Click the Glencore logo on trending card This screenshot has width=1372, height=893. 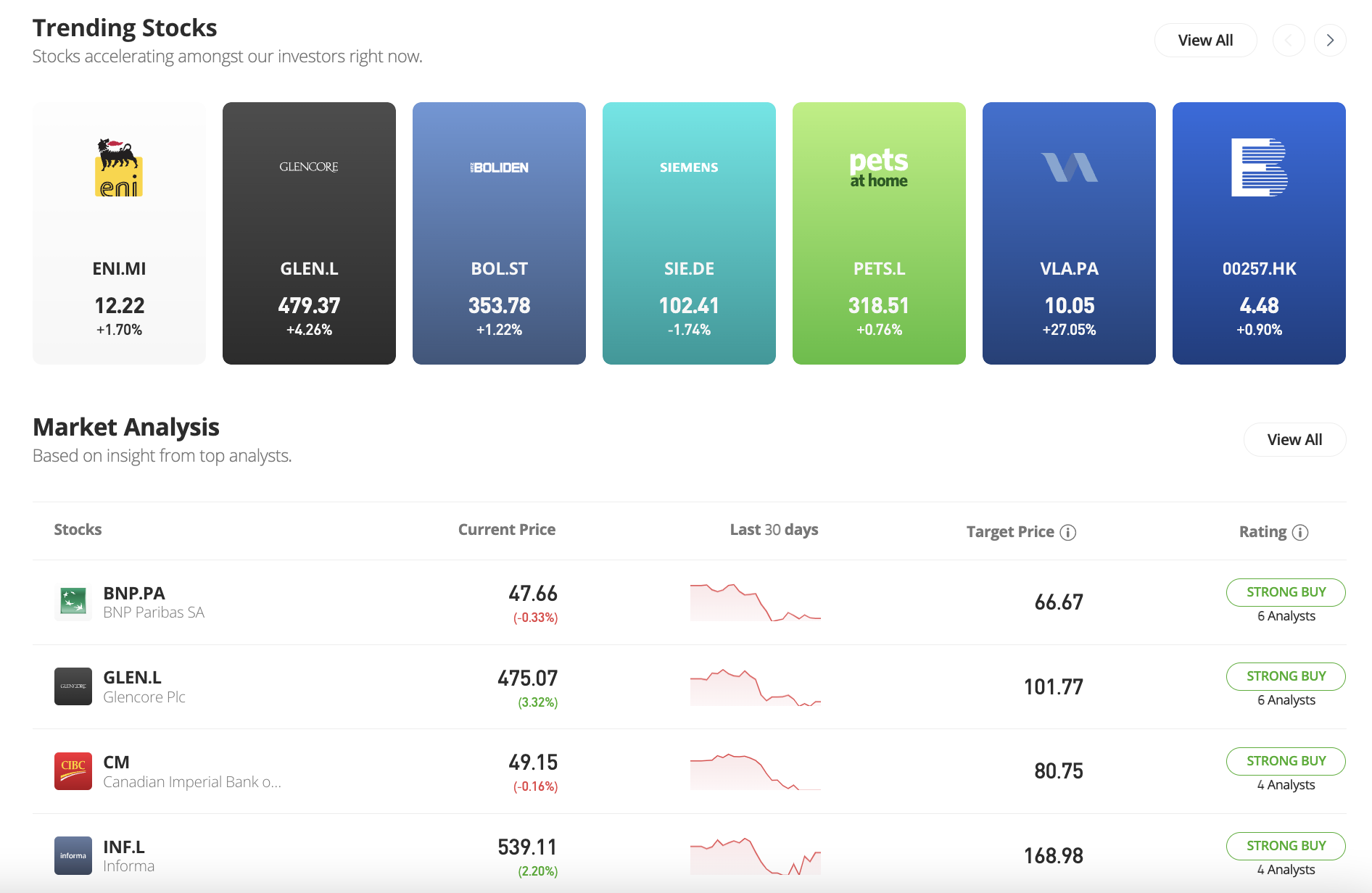click(x=309, y=167)
